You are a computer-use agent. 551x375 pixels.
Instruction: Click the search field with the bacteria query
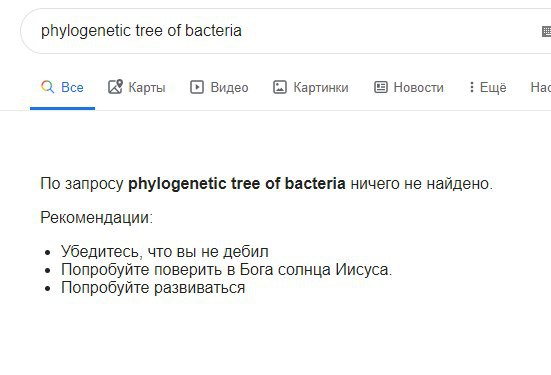285,31
